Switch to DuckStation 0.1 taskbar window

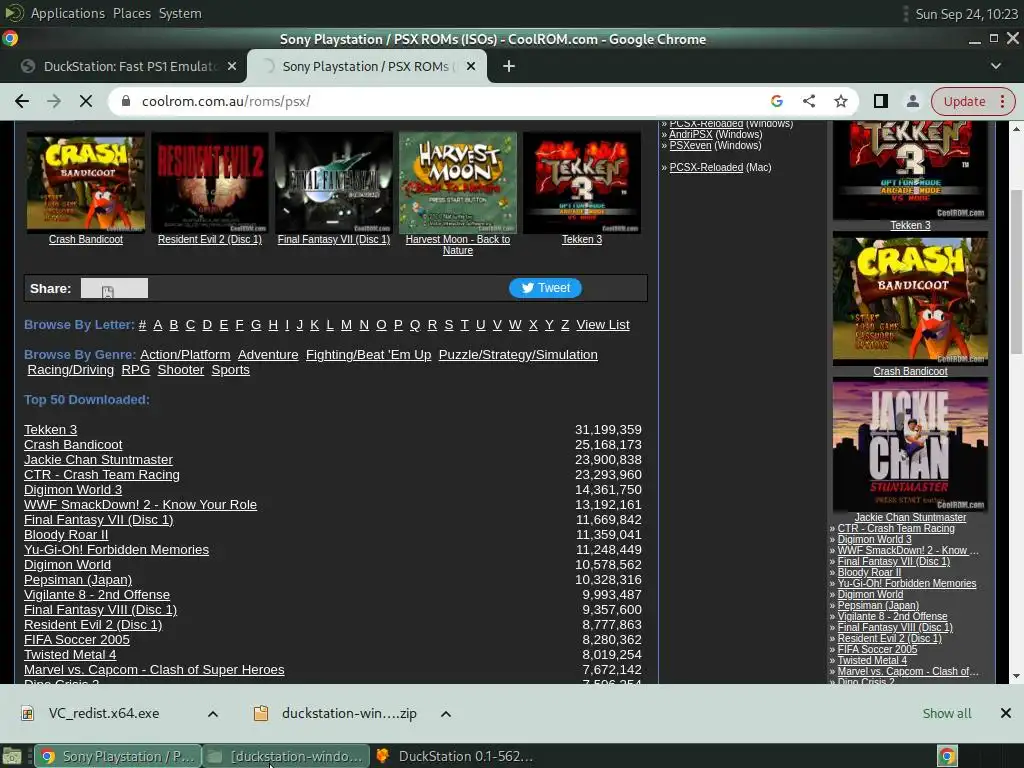click(x=455, y=756)
